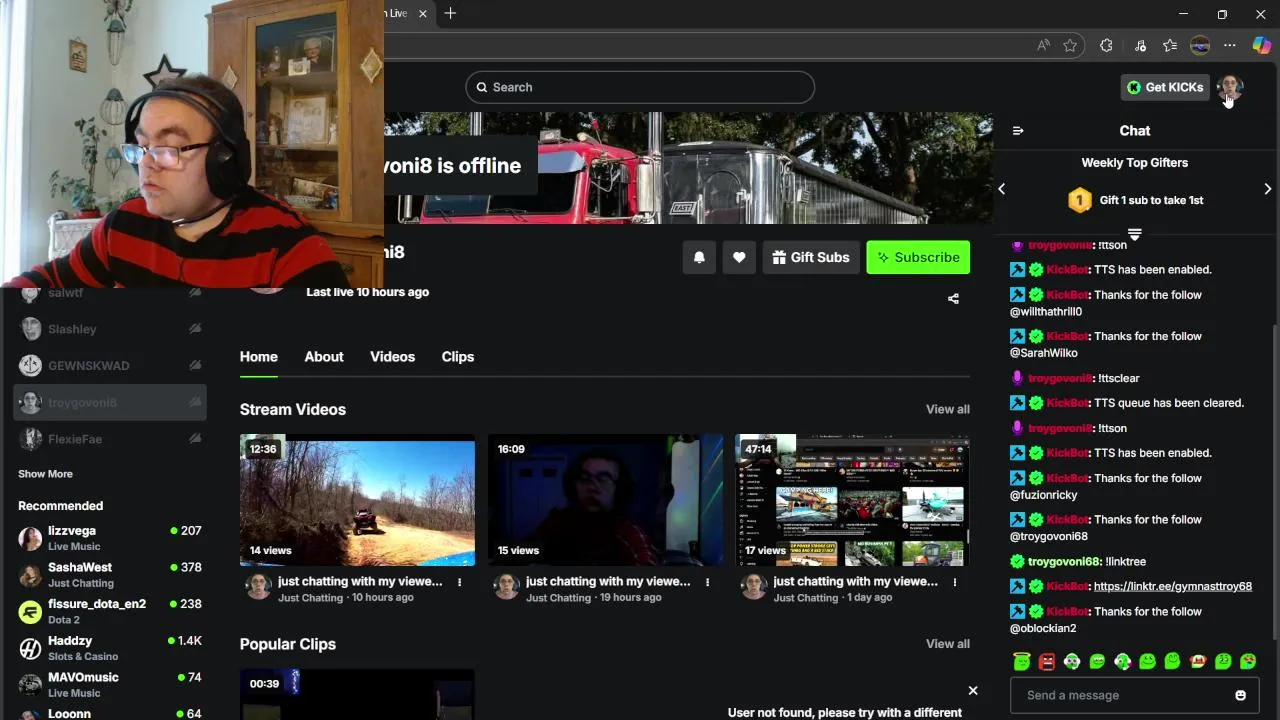Switch to the Videos tab
The height and width of the screenshot is (720, 1280).
pyautogui.click(x=392, y=357)
